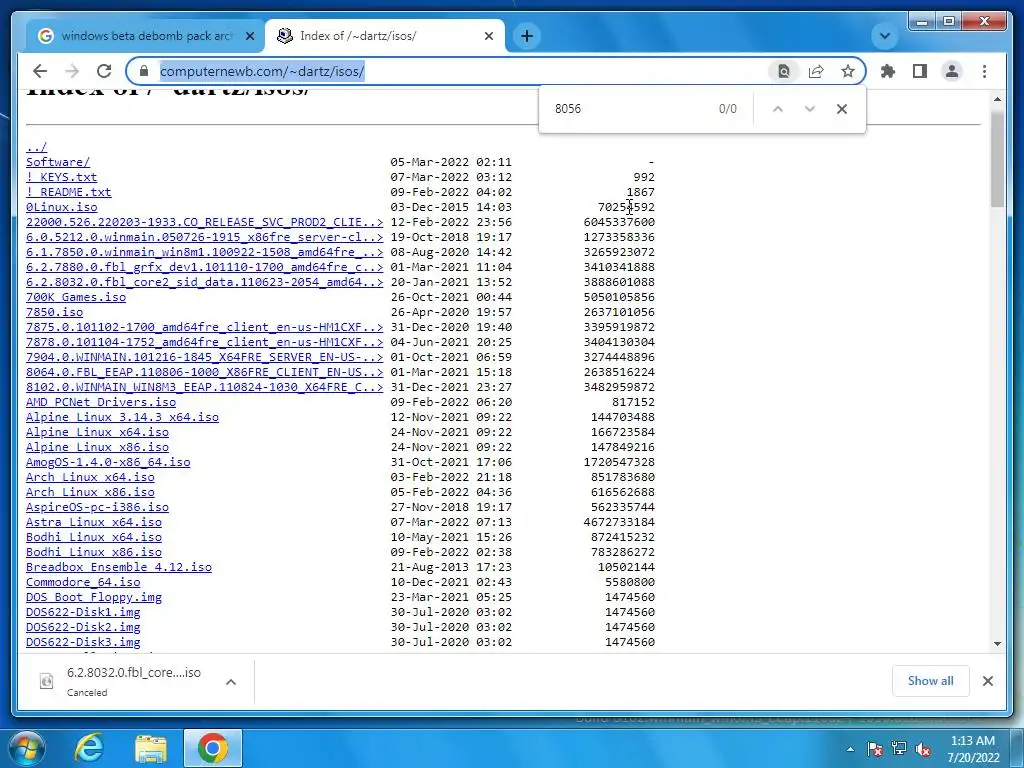Image resolution: width=1024 pixels, height=768 pixels.
Task: Open the profile avatar icon
Action: [952, 71]
